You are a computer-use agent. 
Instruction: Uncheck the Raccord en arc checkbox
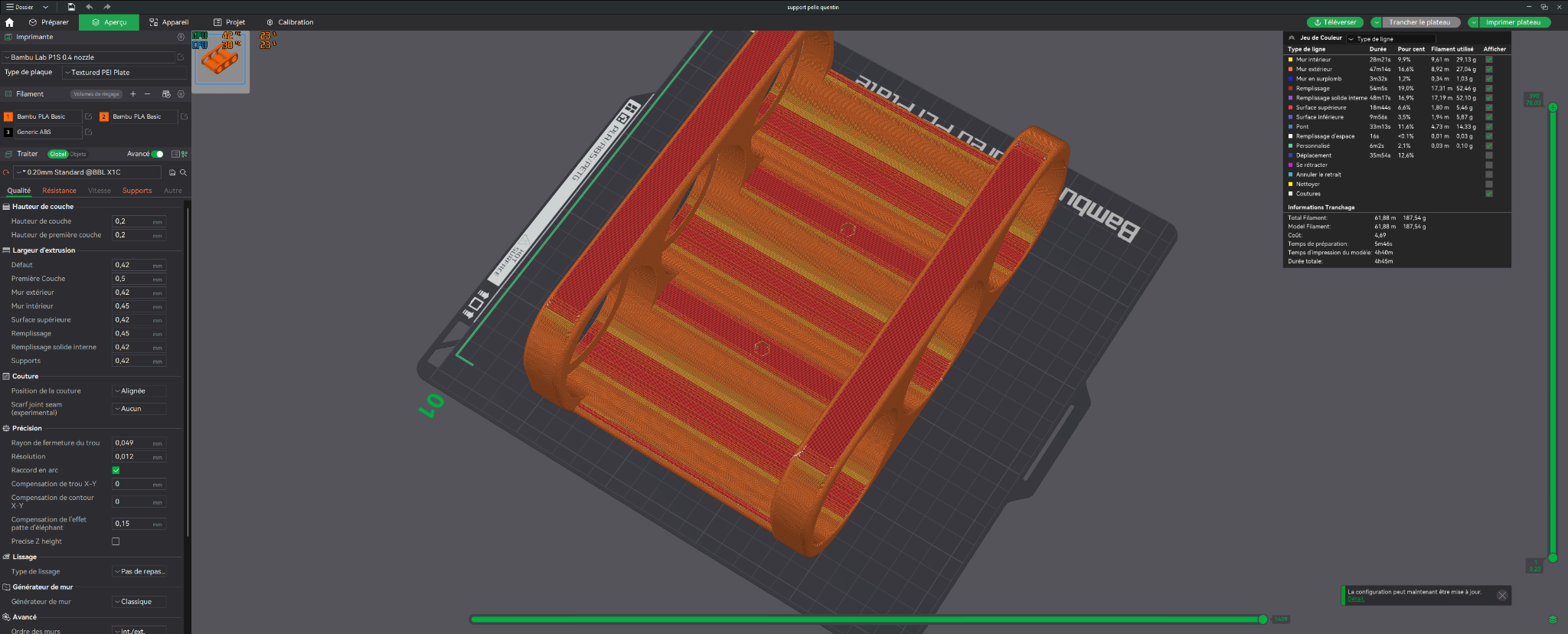(116, 470)
